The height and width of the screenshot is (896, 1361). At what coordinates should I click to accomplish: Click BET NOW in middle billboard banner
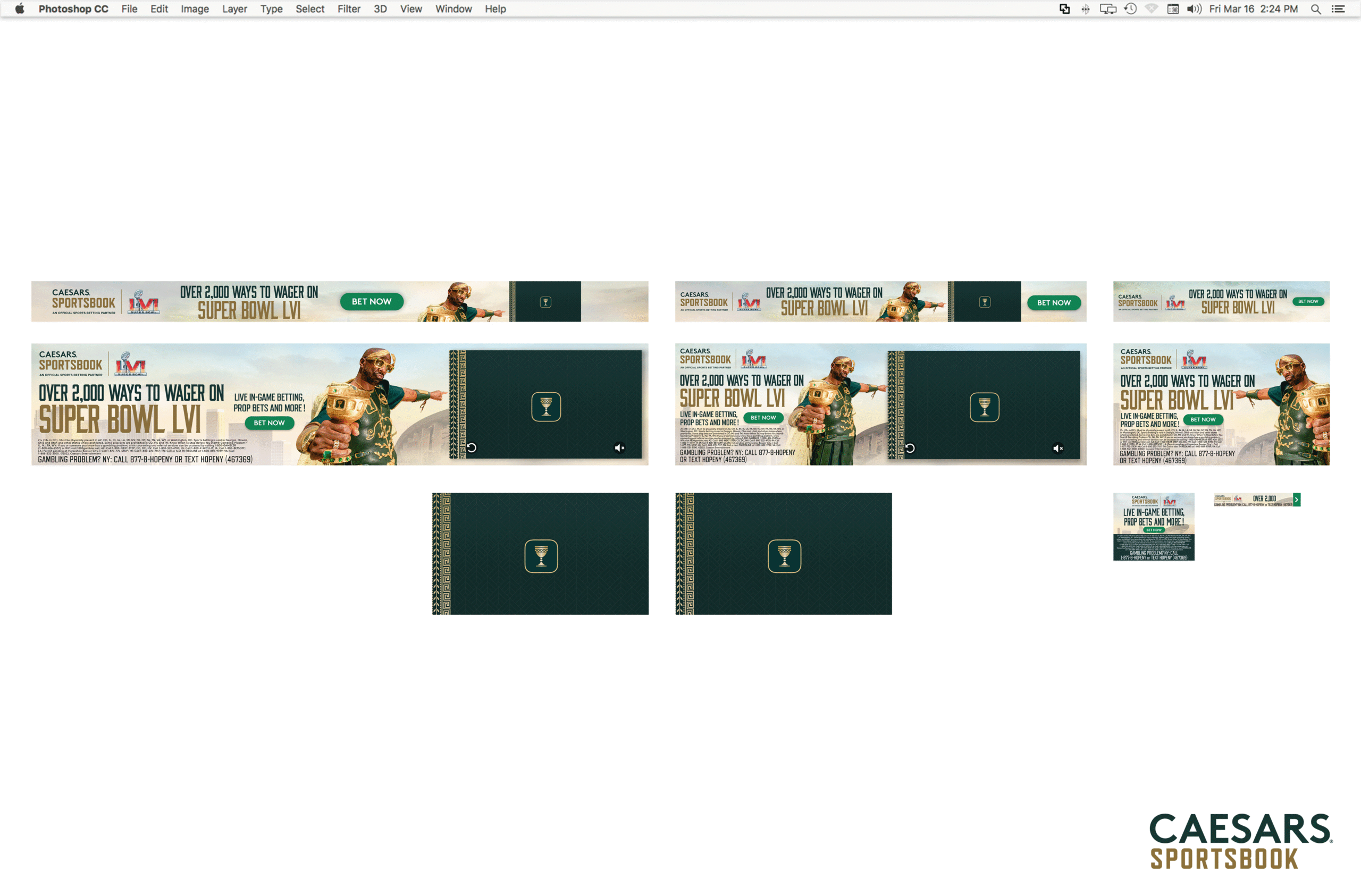pos(763,417)
